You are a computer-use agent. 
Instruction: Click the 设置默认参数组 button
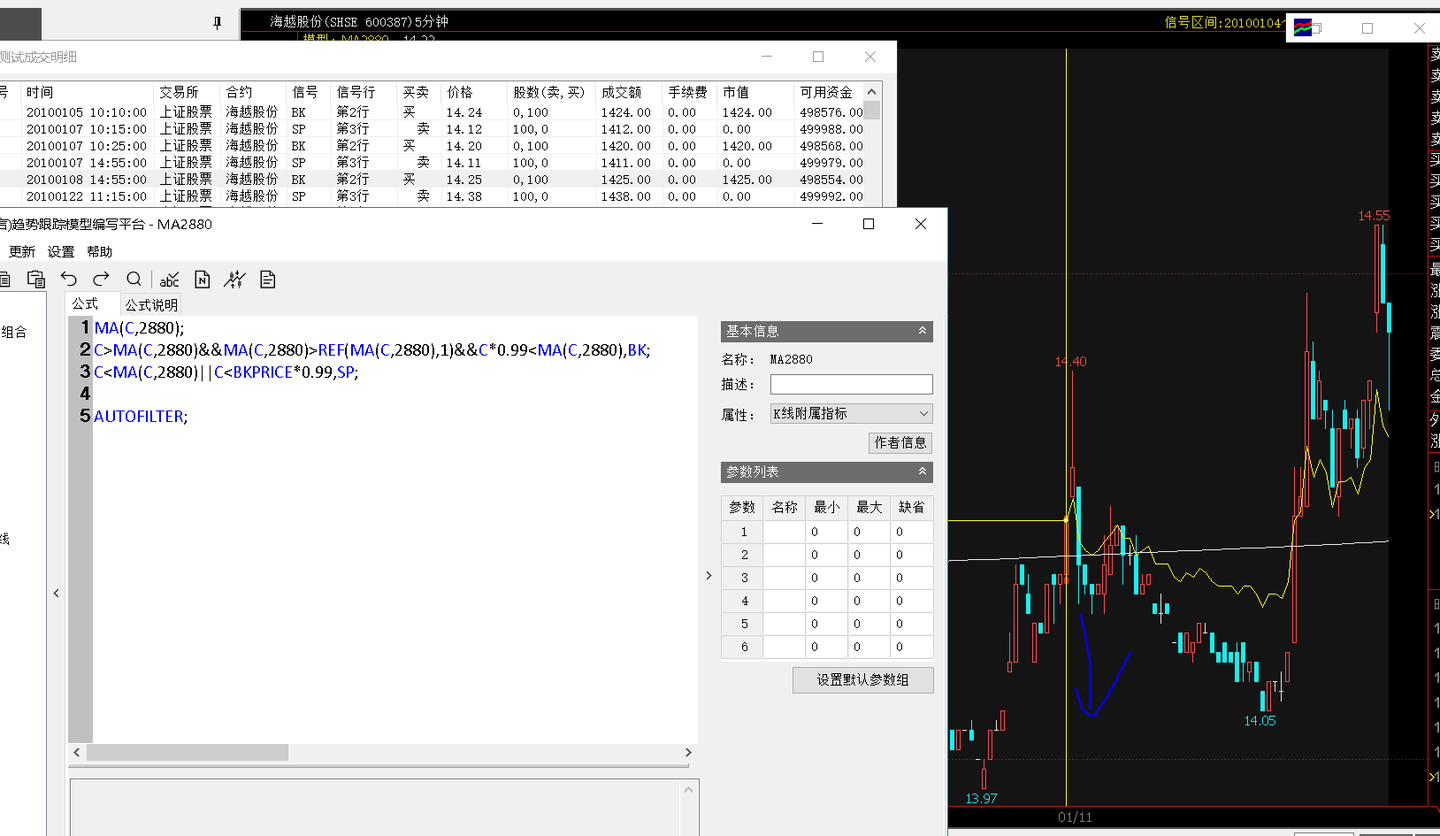[x=863, y=680]
